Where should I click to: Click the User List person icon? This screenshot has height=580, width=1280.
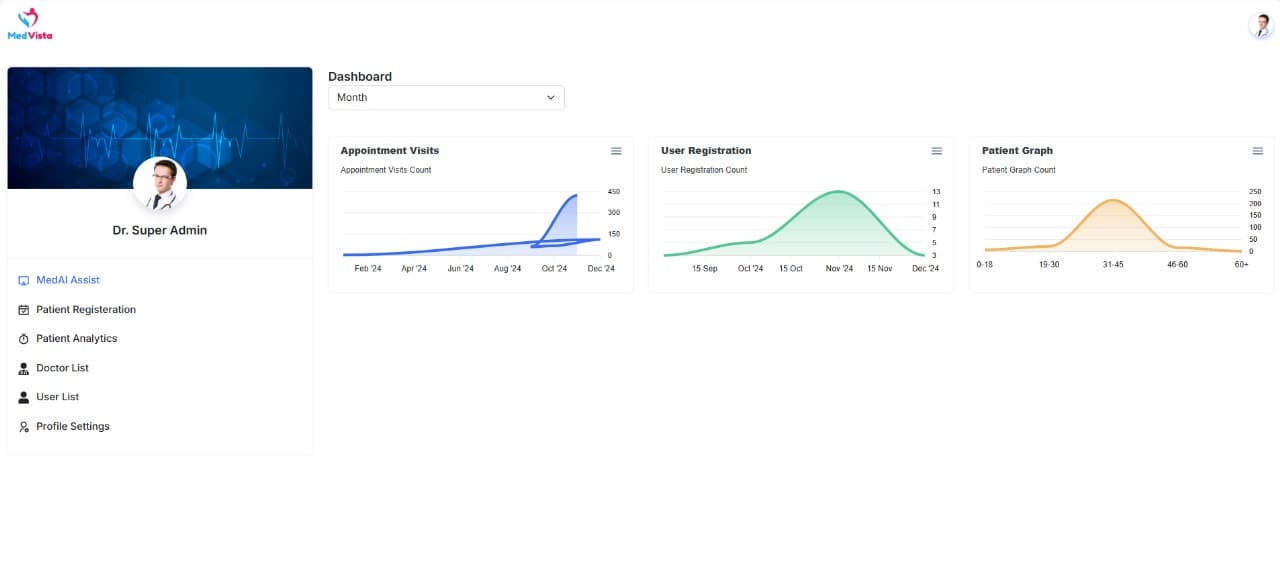pos(24,397)
